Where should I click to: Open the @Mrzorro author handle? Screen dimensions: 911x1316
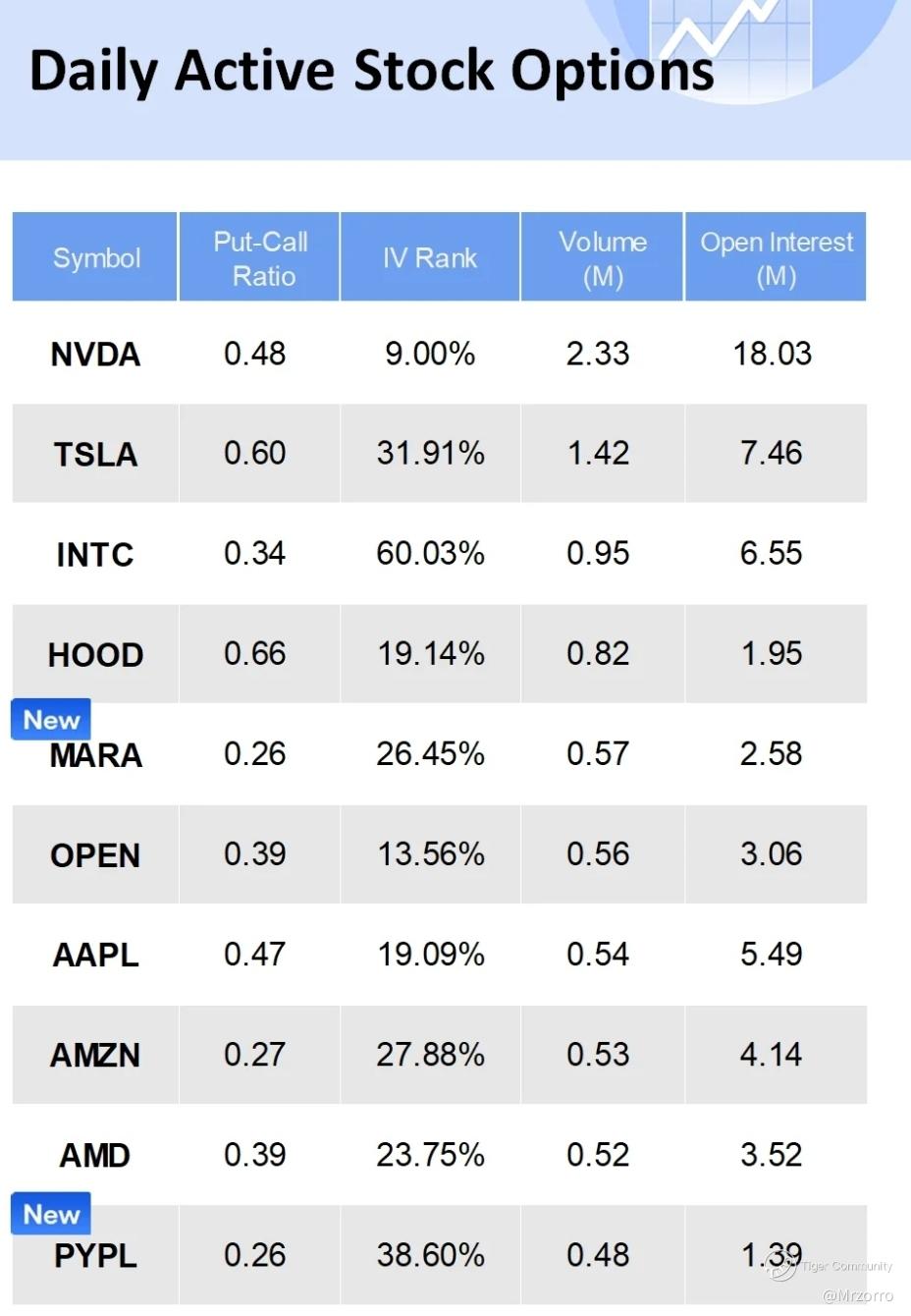[x=857, y=1295]
